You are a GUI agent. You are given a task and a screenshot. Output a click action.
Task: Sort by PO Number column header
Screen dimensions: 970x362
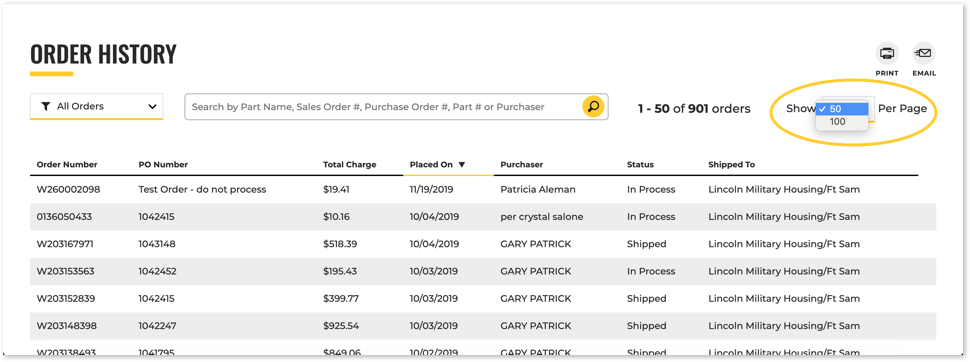coord(163,165)
